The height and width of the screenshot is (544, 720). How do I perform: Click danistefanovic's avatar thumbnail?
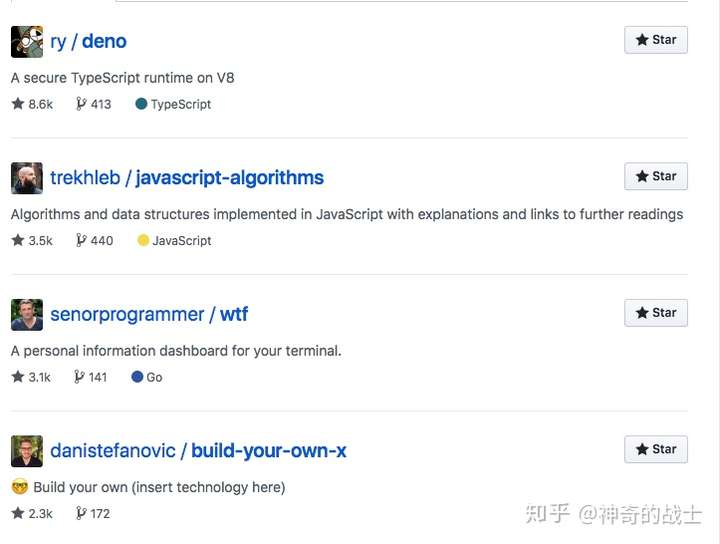coord(27,451)
